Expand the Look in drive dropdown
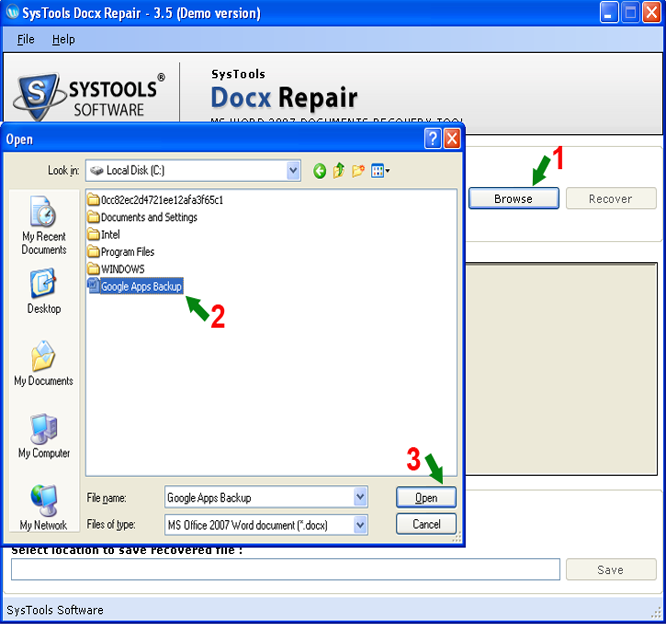 pyautogui.click(x=293, y=171)
